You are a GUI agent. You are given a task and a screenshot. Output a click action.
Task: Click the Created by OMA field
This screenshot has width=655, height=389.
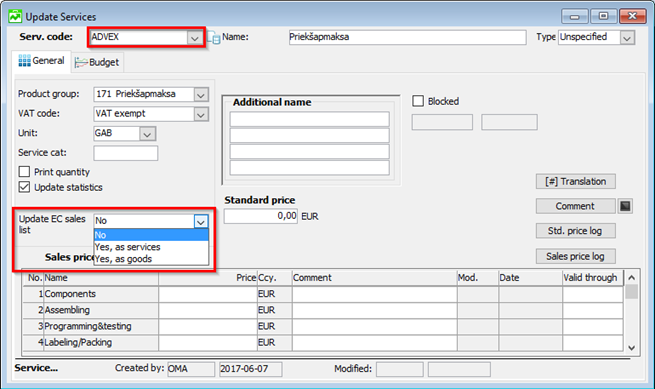(191, 369)
